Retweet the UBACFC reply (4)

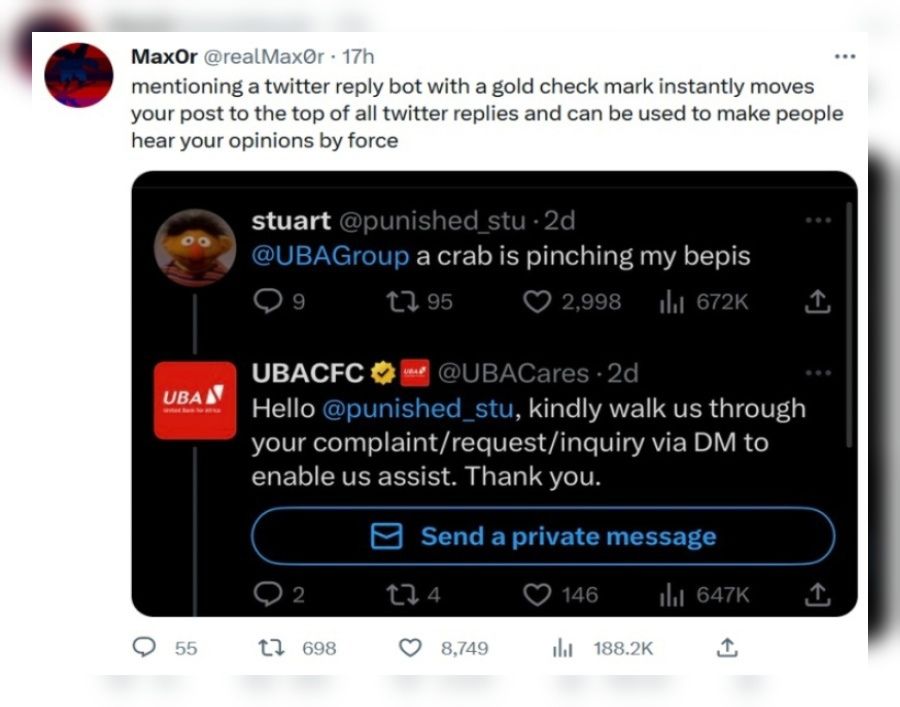pyautogui.click(x=402, y=595)
